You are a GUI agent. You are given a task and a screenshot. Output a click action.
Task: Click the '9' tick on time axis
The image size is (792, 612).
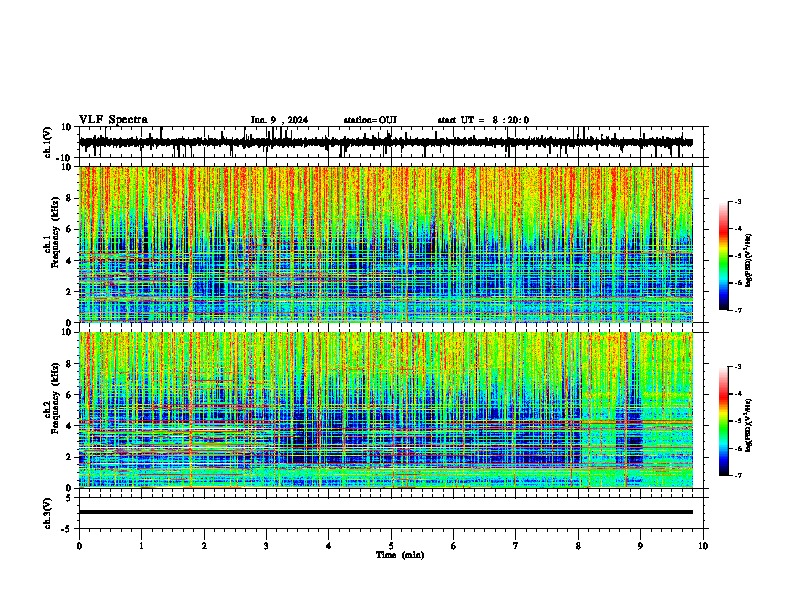click(x=640, y=546)
